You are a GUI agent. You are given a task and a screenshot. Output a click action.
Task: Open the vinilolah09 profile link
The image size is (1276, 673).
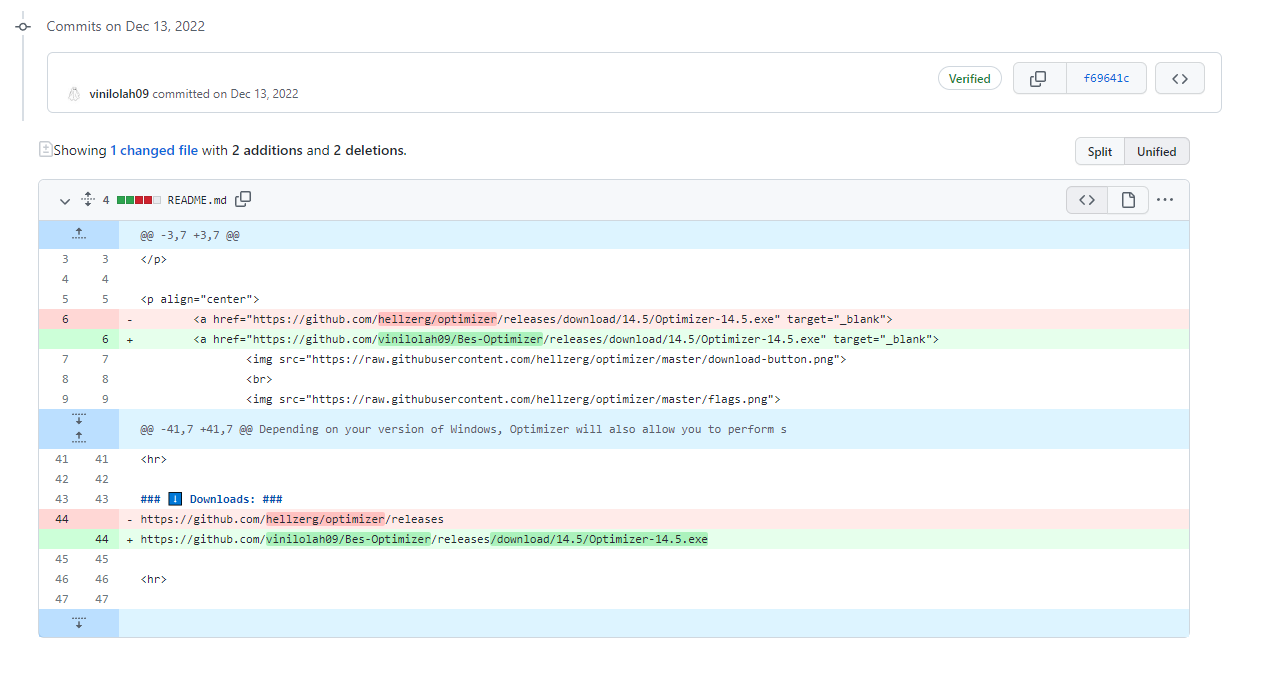click(x=118, y=93)
